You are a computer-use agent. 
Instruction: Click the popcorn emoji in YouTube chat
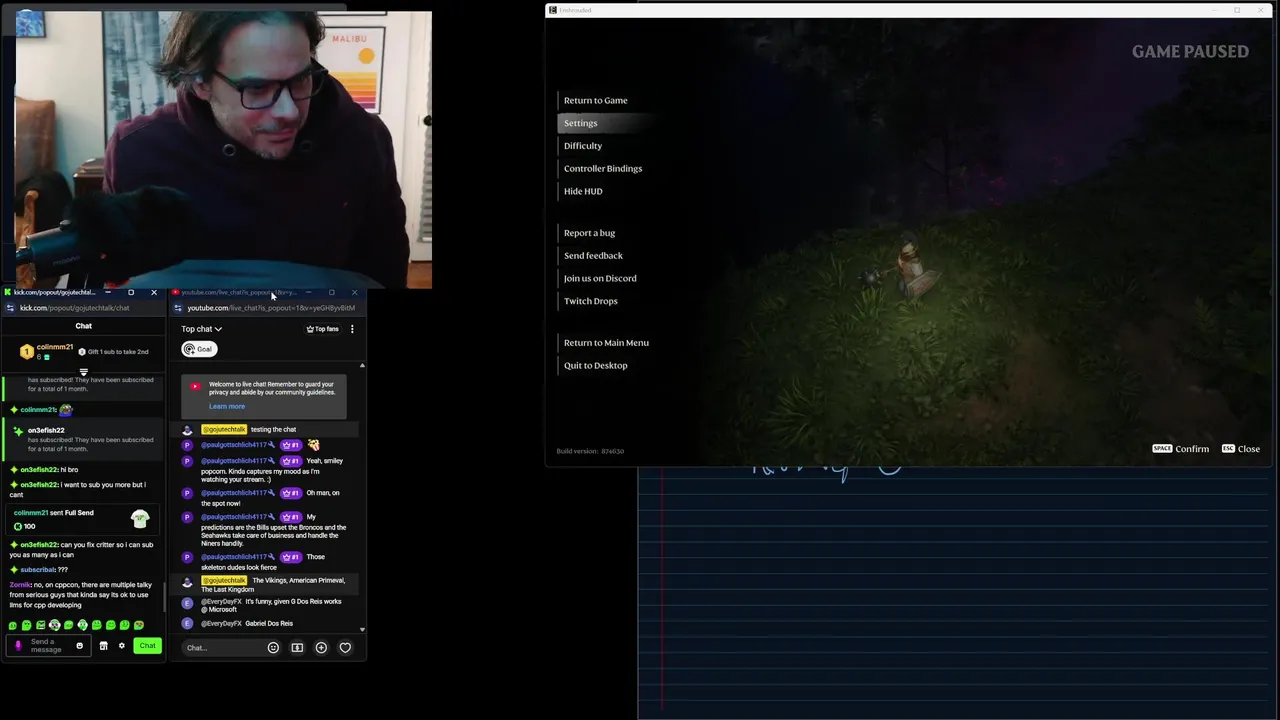click(x=313, y=445)
